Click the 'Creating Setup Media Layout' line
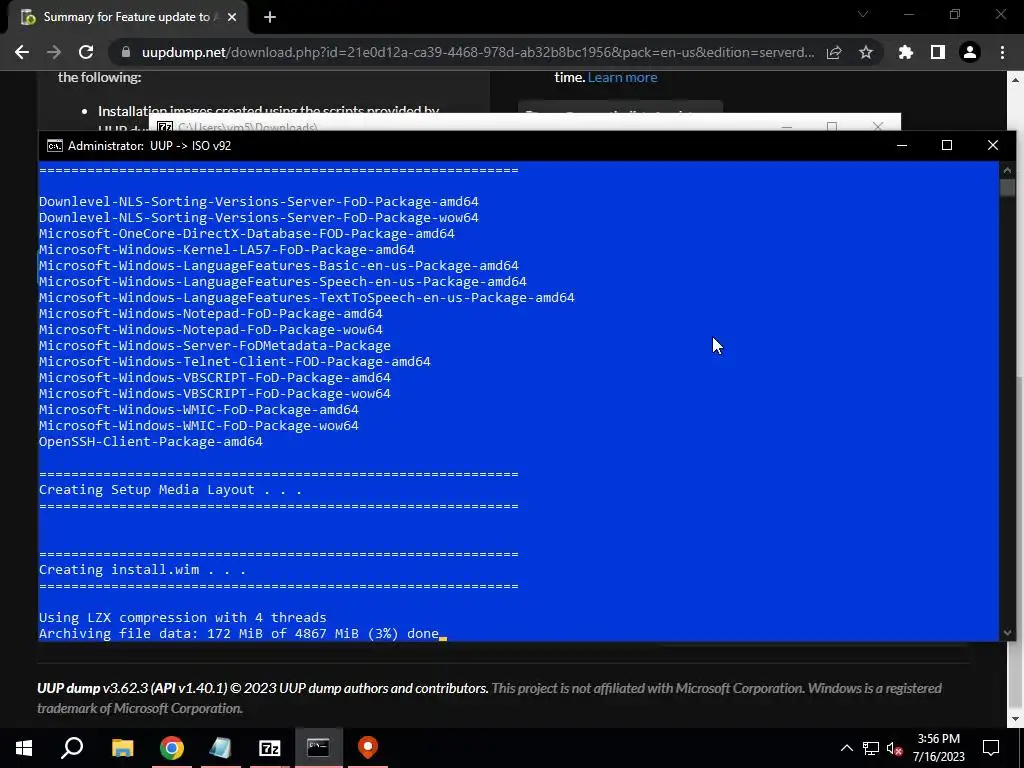Viewport: 1024px width, 768px height. (170, 490)
